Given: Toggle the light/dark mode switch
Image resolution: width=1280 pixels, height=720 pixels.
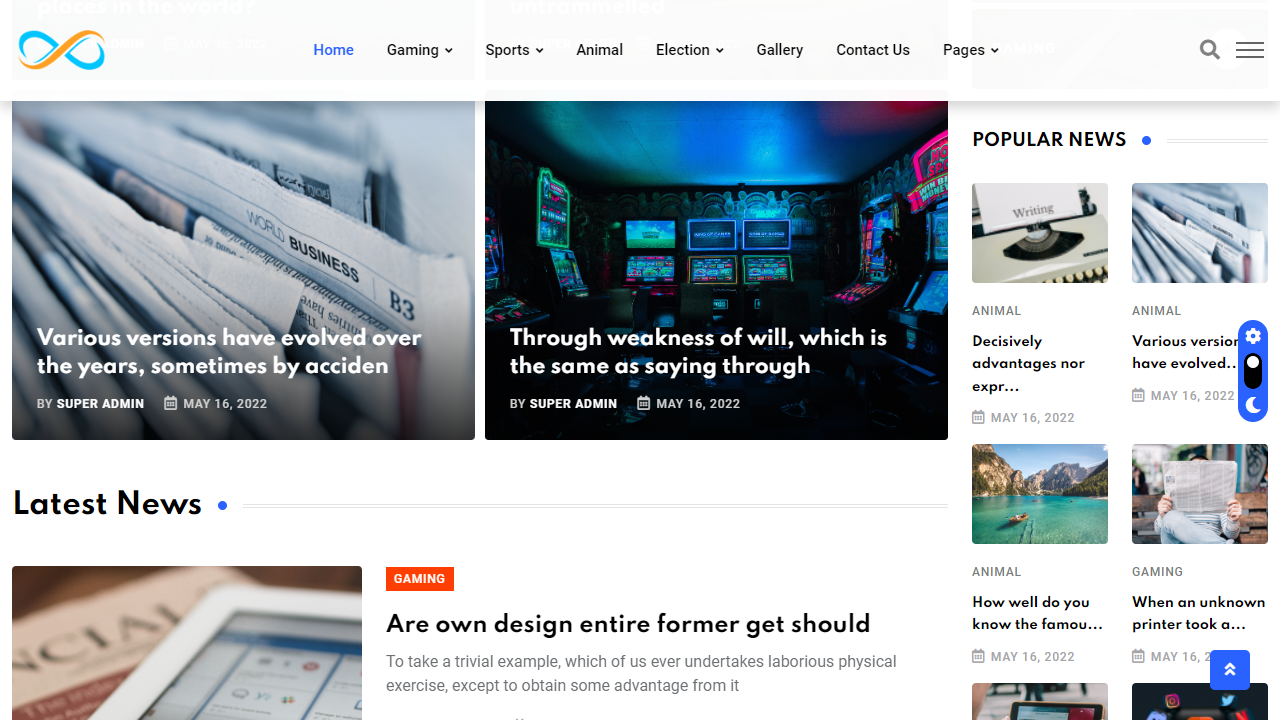Looking at the screenshot, I should pos(1253,370).
